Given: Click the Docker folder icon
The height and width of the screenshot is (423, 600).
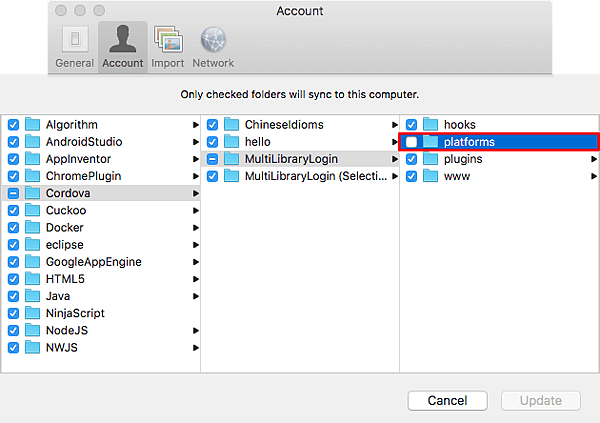Looking at the screenshot, I should click(x=31, y=228).
